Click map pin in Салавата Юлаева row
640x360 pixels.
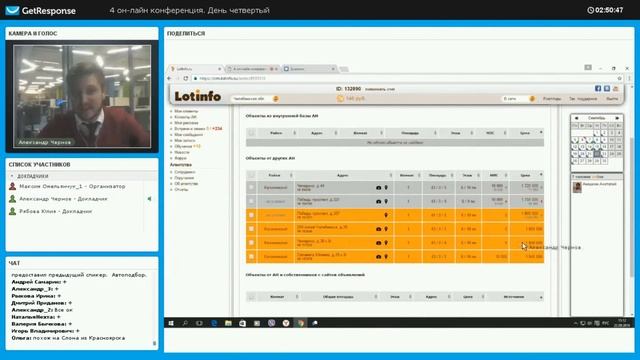pos(386,257)
